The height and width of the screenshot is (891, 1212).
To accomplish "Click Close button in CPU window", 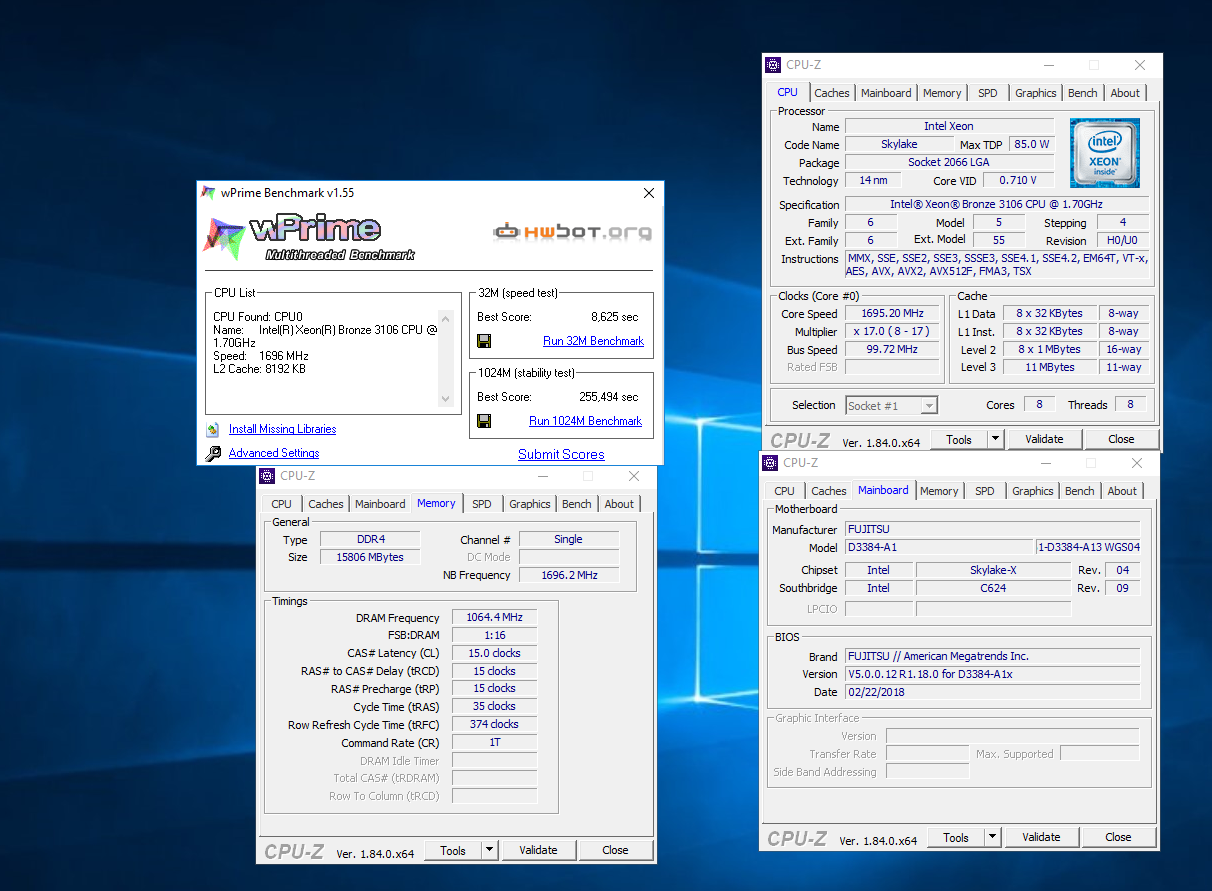I will pyautogui.click(x=1121, y=439).
